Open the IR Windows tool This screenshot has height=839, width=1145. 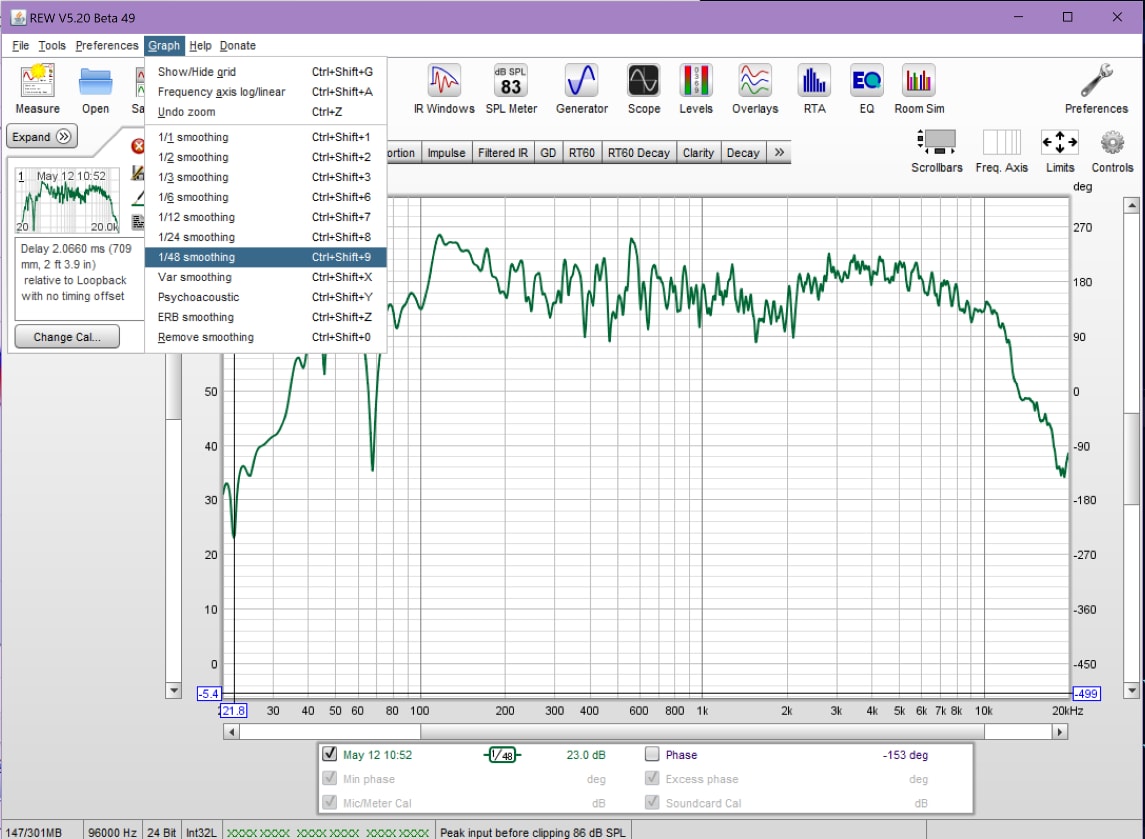(x=444, y=88)
